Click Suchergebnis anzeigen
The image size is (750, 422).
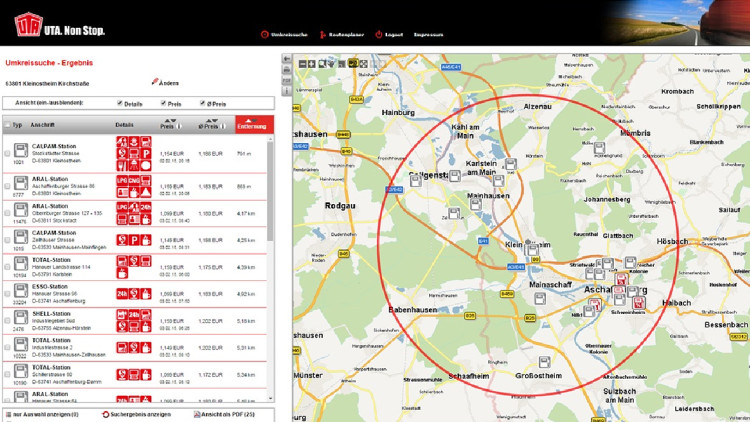pos(136,414)
